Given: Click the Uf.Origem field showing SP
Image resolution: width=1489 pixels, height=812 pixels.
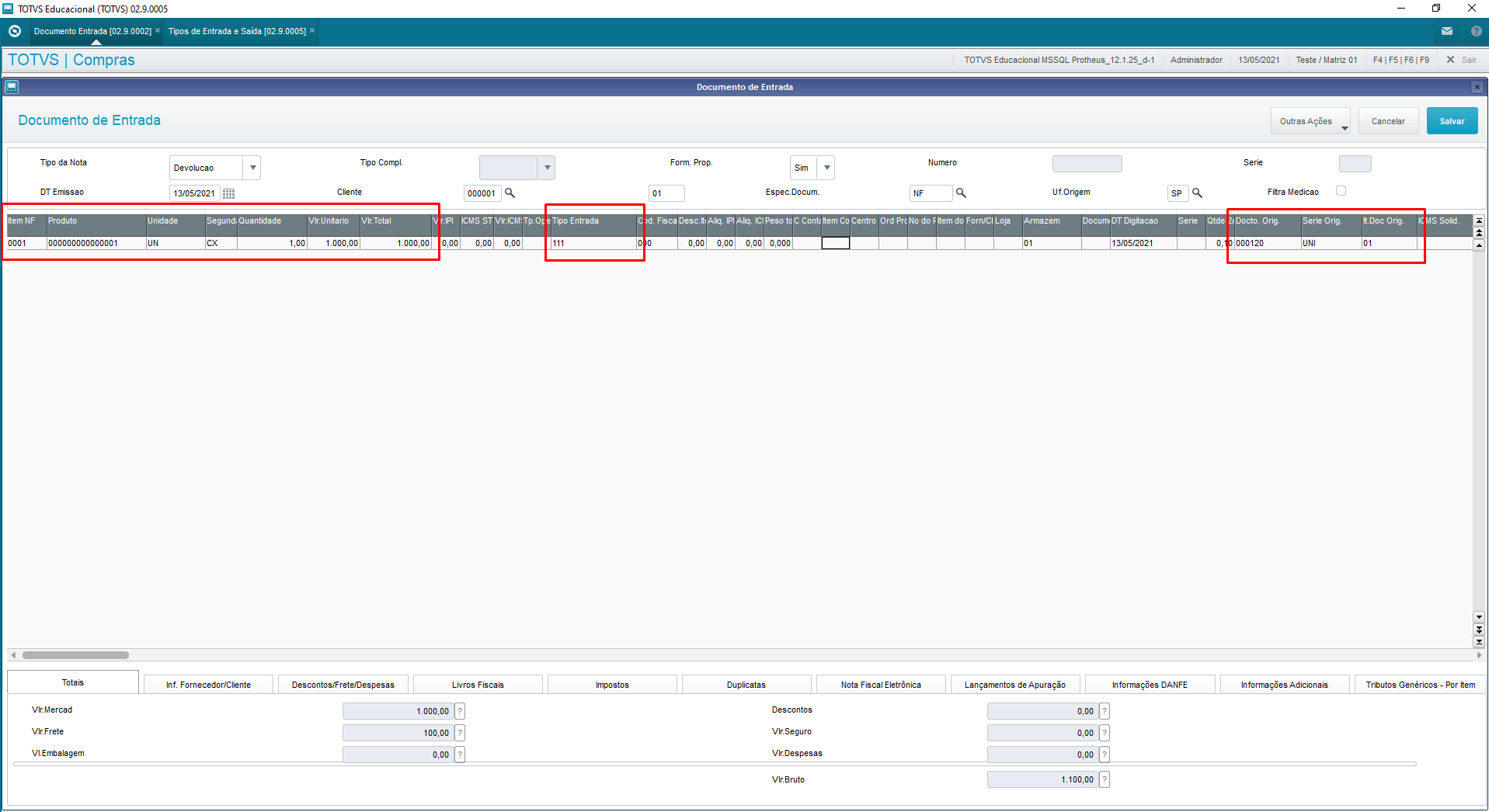Looking at the screenshot, I should [1178, 193].
